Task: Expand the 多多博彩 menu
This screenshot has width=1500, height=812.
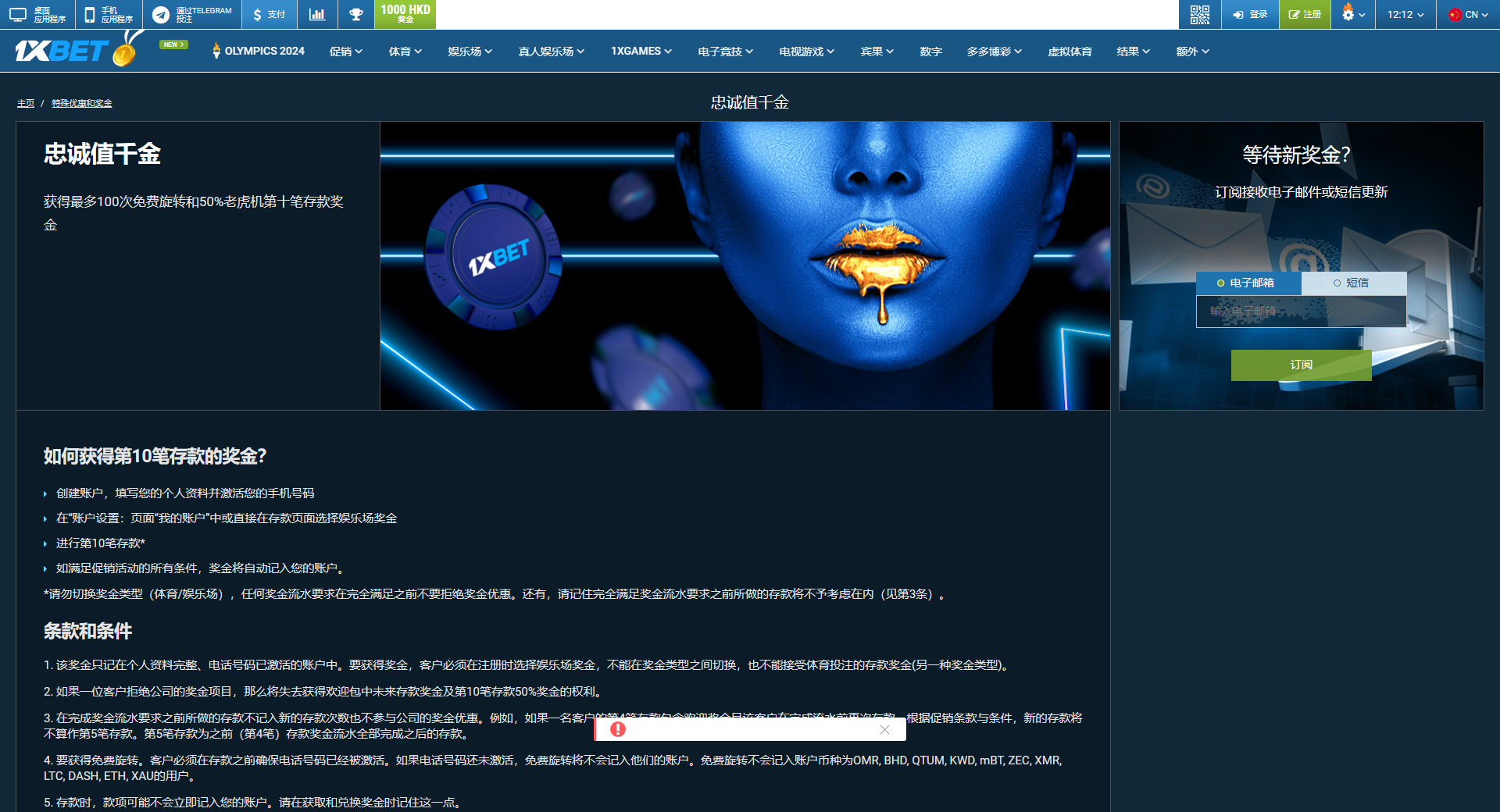Action: (994, 52)
